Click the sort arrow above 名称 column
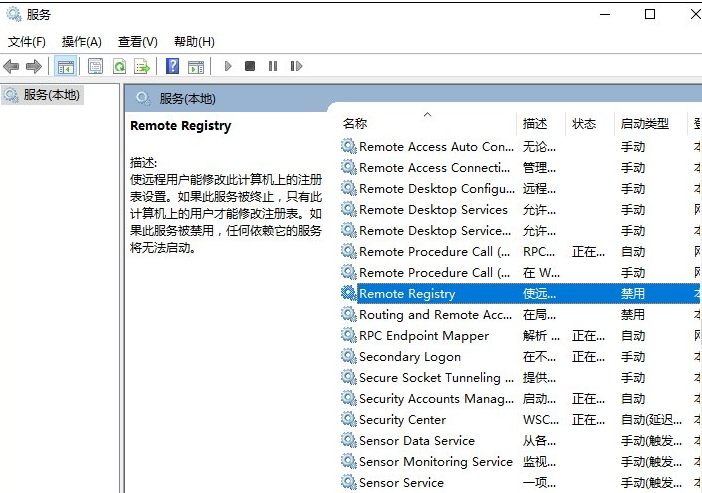This screenshot has height=493, width=702. [428, 115]
